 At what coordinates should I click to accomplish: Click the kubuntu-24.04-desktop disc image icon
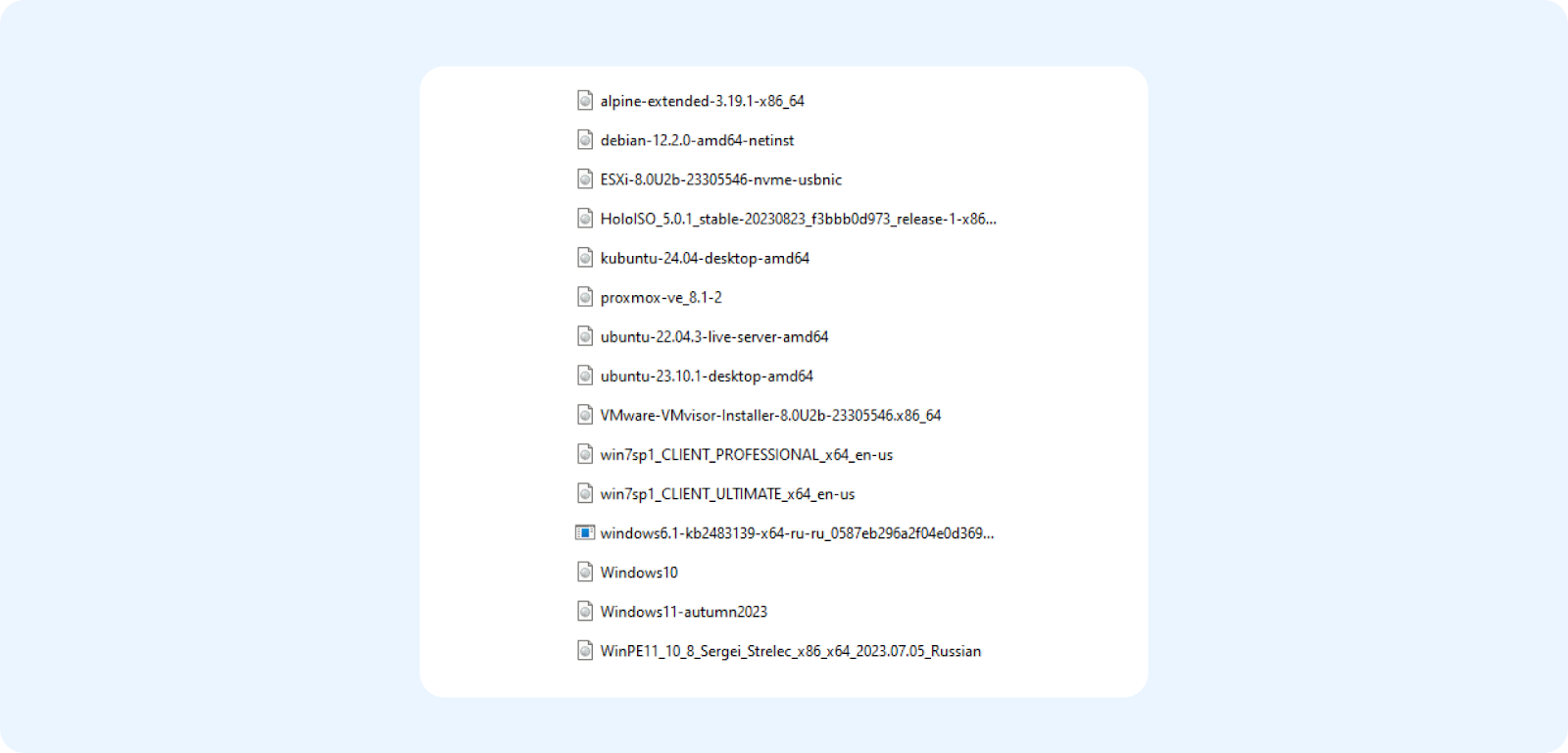585,257
